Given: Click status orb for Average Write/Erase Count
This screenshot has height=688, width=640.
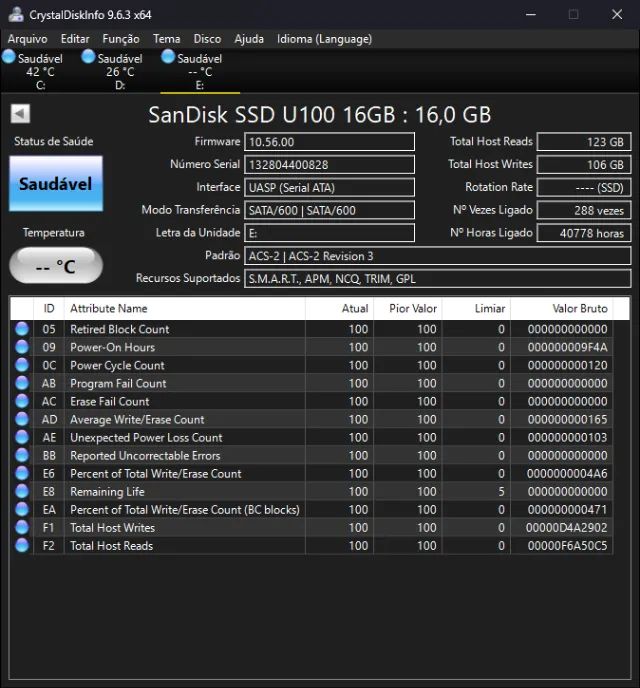Looking at the screenshot, I should click(x=22, y=419).
